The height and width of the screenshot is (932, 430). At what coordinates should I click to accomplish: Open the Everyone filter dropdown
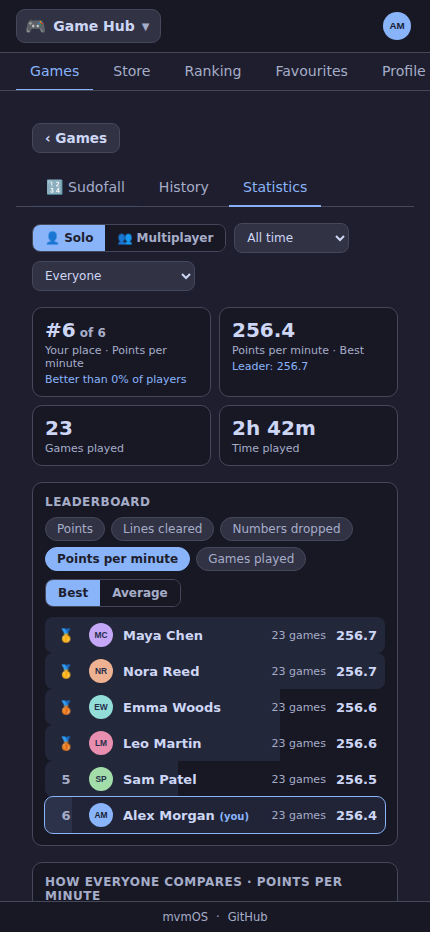[x=113, y=276]
